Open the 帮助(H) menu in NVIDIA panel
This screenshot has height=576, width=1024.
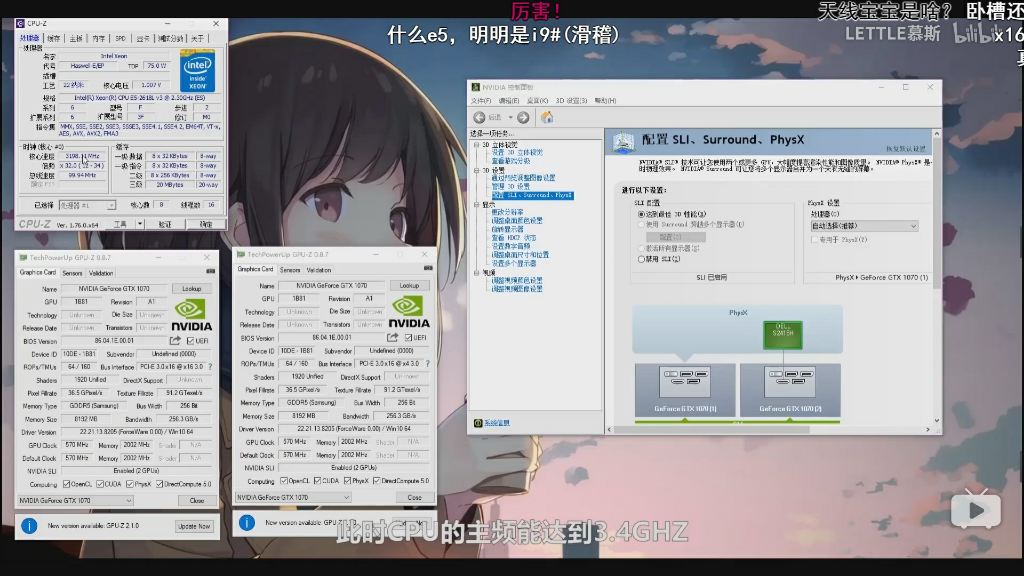pos(605,101)
